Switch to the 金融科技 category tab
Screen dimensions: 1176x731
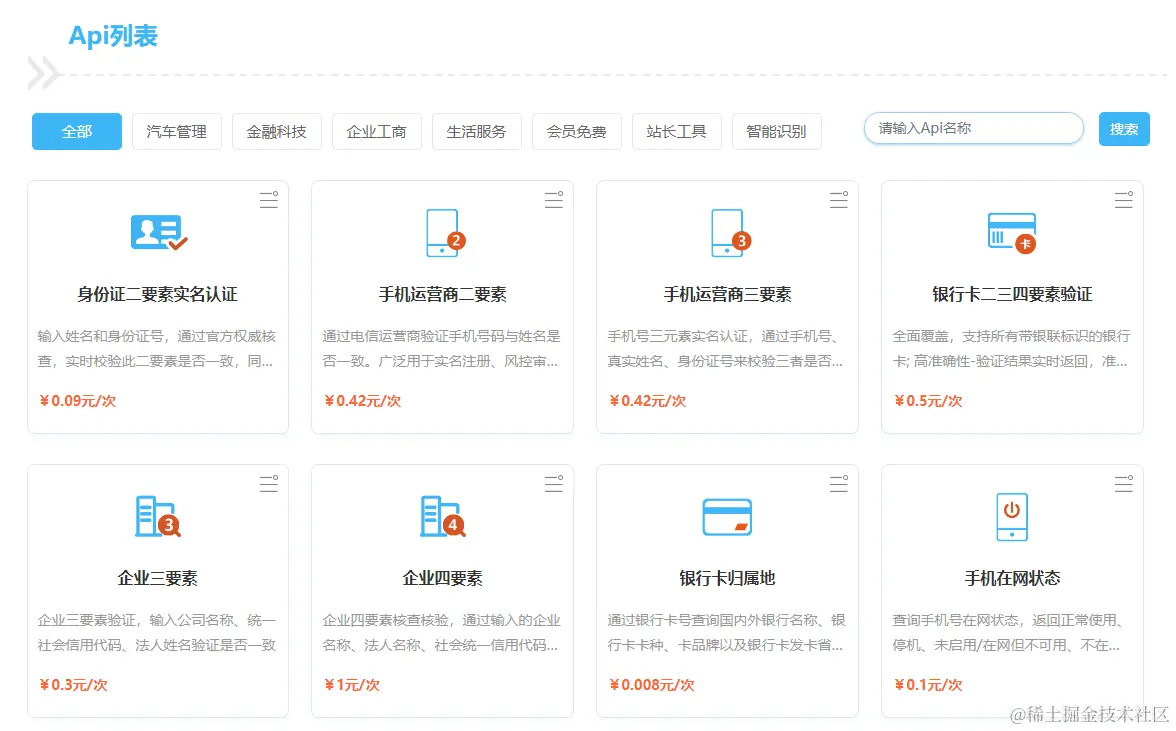point(276,130)
